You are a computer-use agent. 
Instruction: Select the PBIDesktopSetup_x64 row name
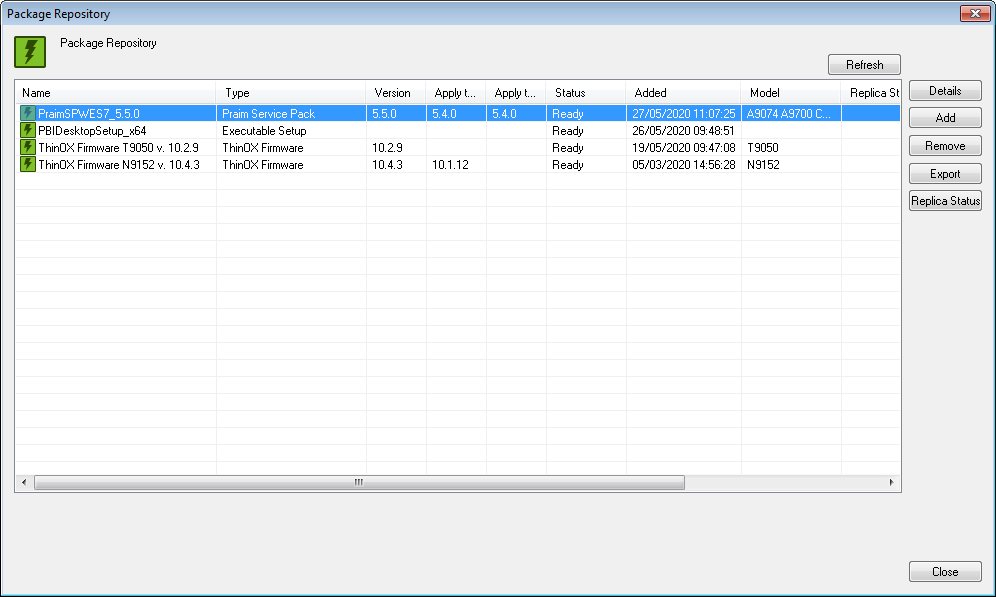pos(92,131)
